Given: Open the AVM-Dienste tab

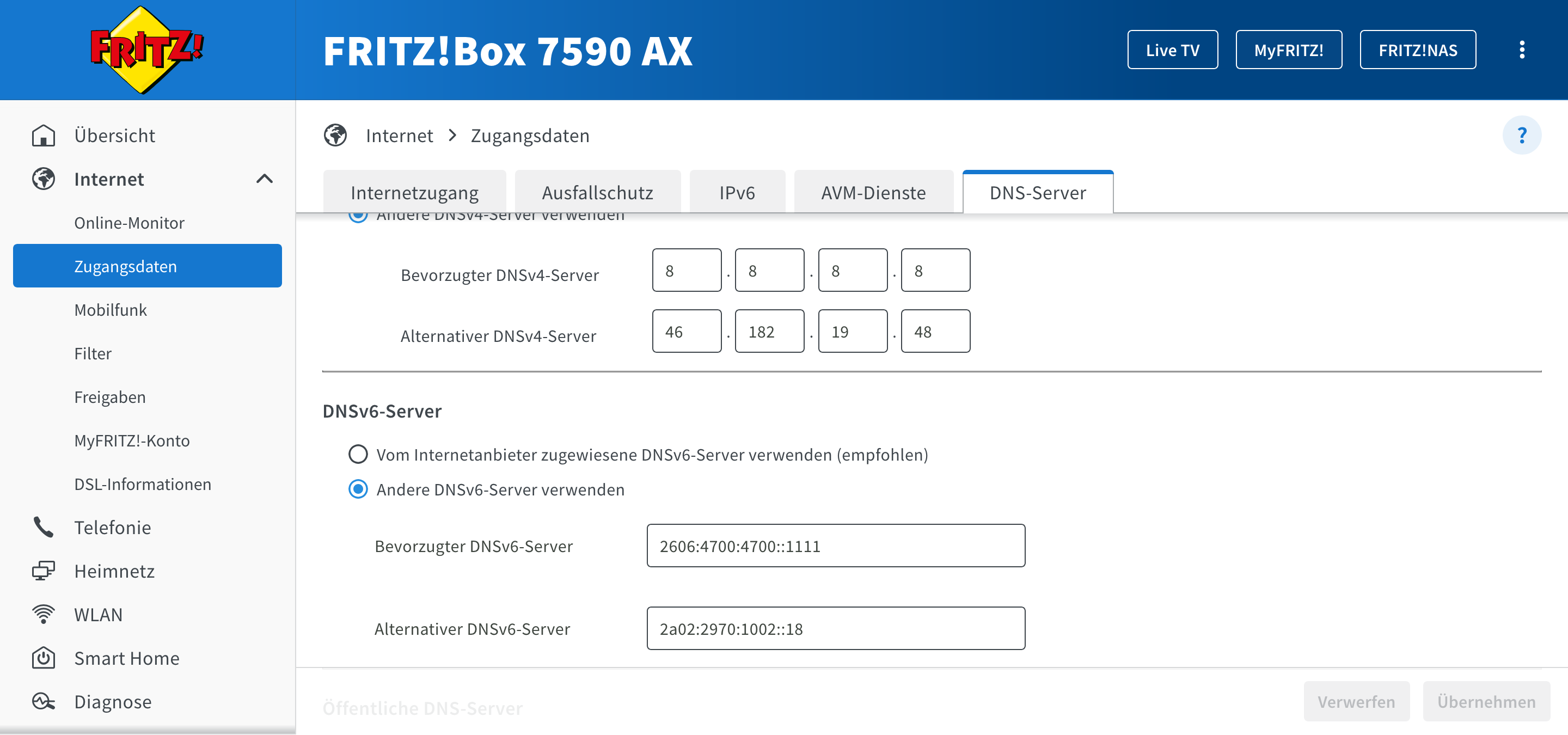Looking at the screenshot, I should (x=873, y=193).
